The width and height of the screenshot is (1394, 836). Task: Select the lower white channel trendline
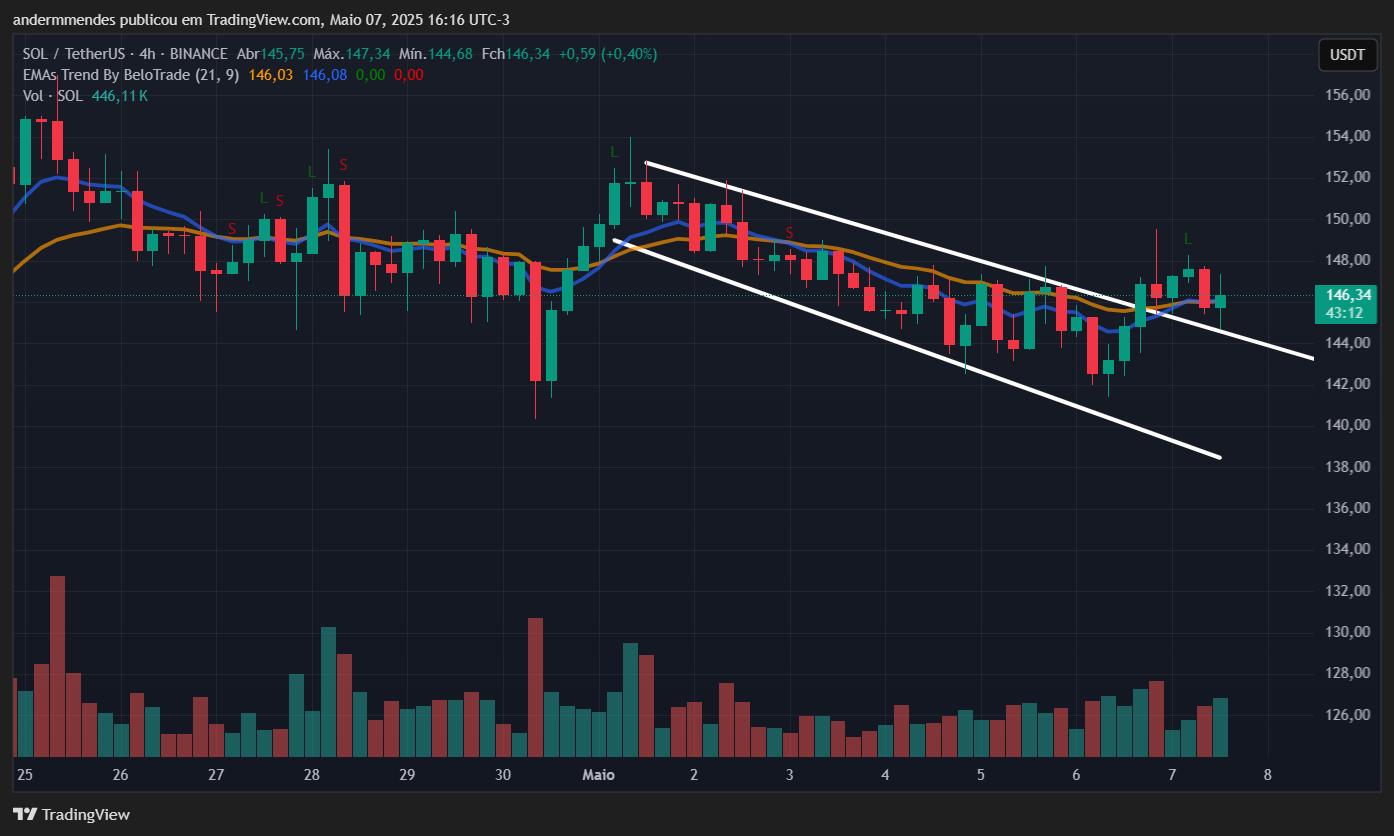[x=916, y=348]
